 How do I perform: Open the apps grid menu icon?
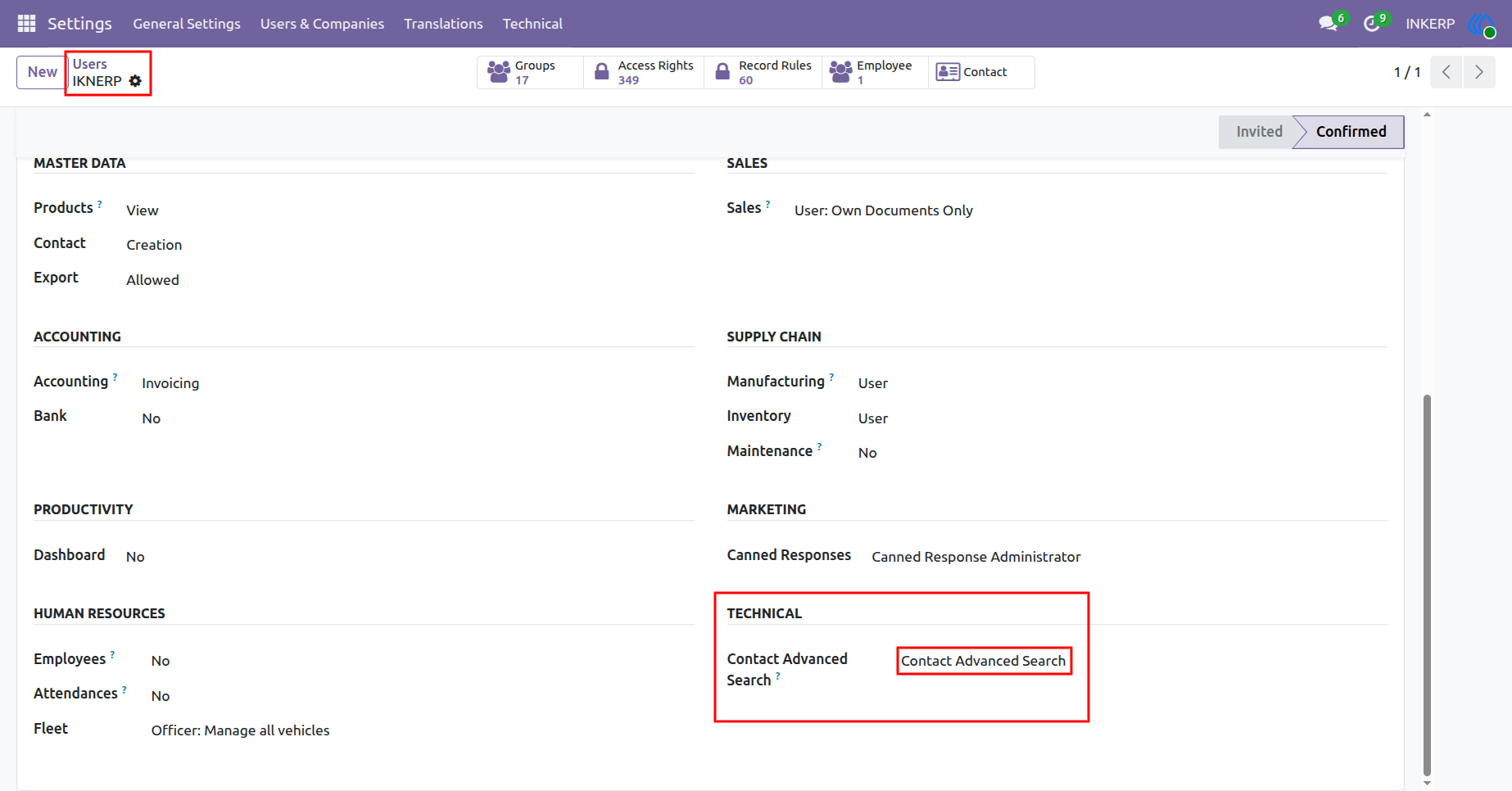click(x=26, y=24)
